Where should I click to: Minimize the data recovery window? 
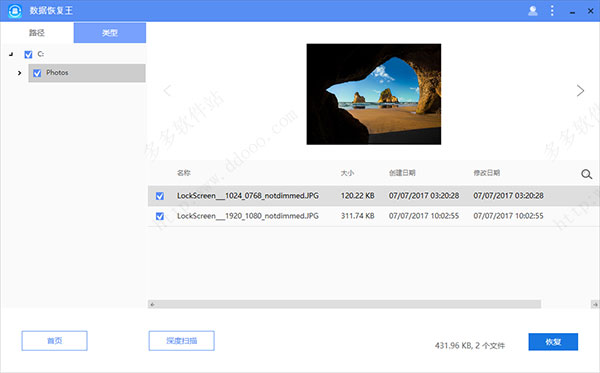point(572,12)
